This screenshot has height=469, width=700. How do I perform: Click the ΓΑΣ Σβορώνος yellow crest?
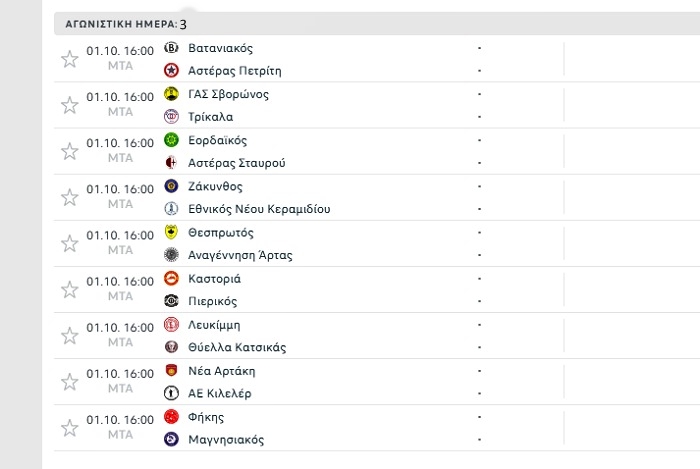[171, 94]
